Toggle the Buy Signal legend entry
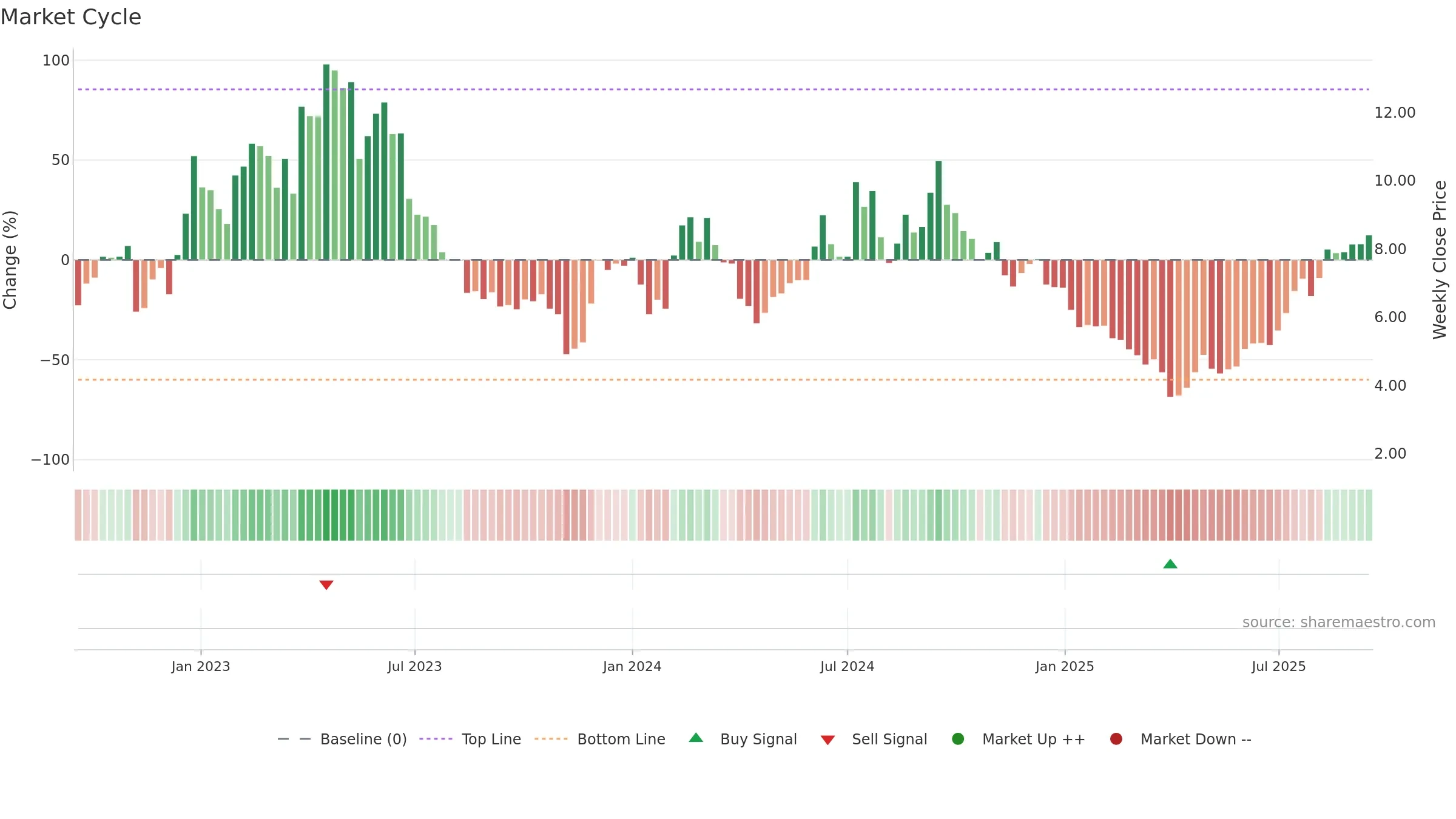Image resolution: width=1456 pixels, height=819 pixels. click(x=743, y=739)
